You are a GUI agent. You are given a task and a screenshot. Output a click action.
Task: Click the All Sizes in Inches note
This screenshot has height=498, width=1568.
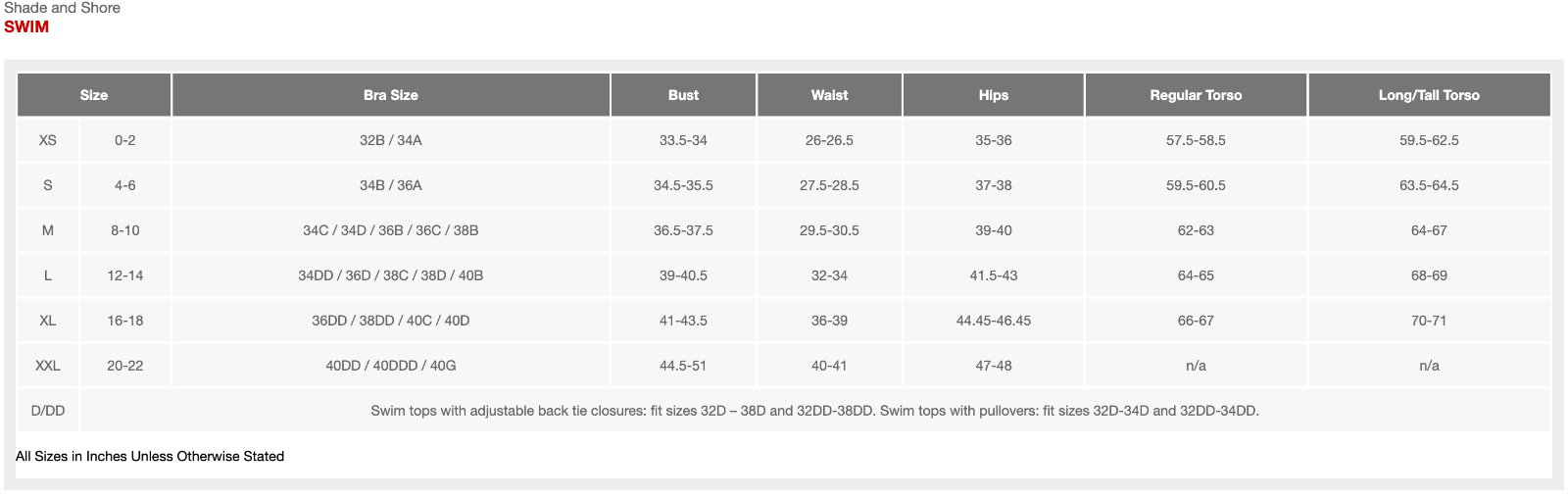tap(150, 456)
